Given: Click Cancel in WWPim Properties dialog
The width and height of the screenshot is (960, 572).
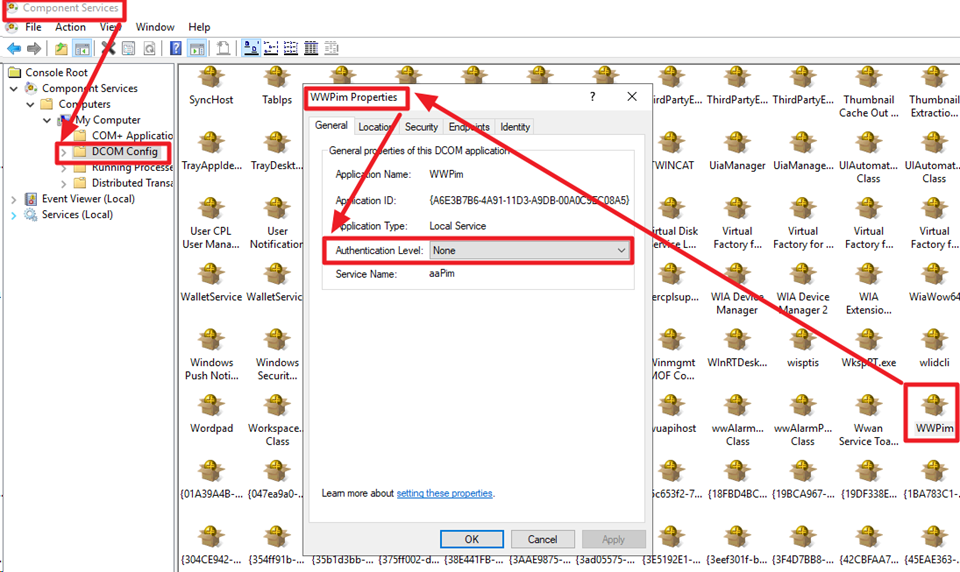Looking at the screenshot, I should tap(542, 540).
